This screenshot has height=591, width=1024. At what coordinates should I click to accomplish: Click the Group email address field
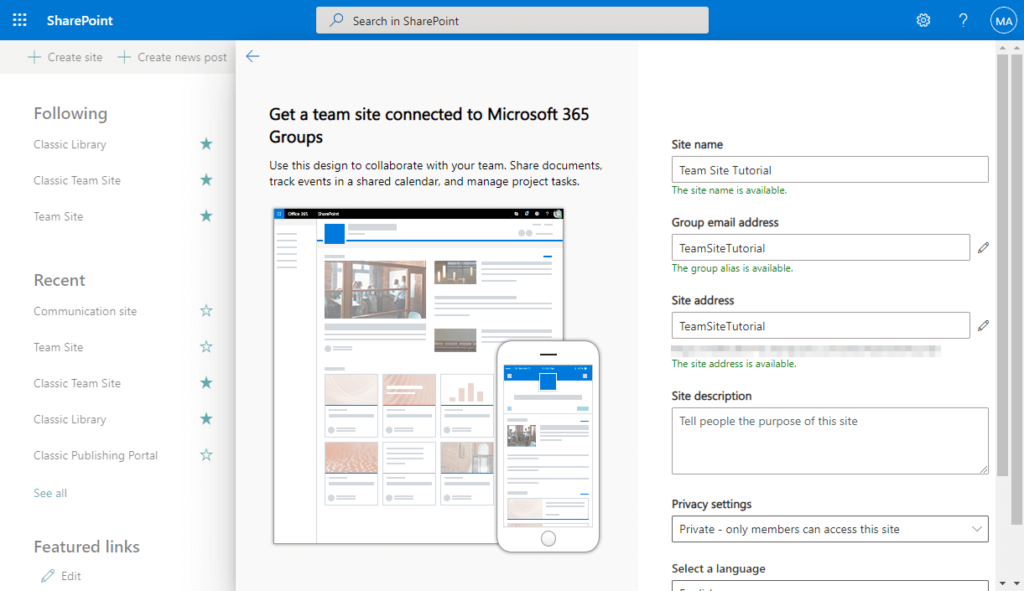[x=820, y=248]
